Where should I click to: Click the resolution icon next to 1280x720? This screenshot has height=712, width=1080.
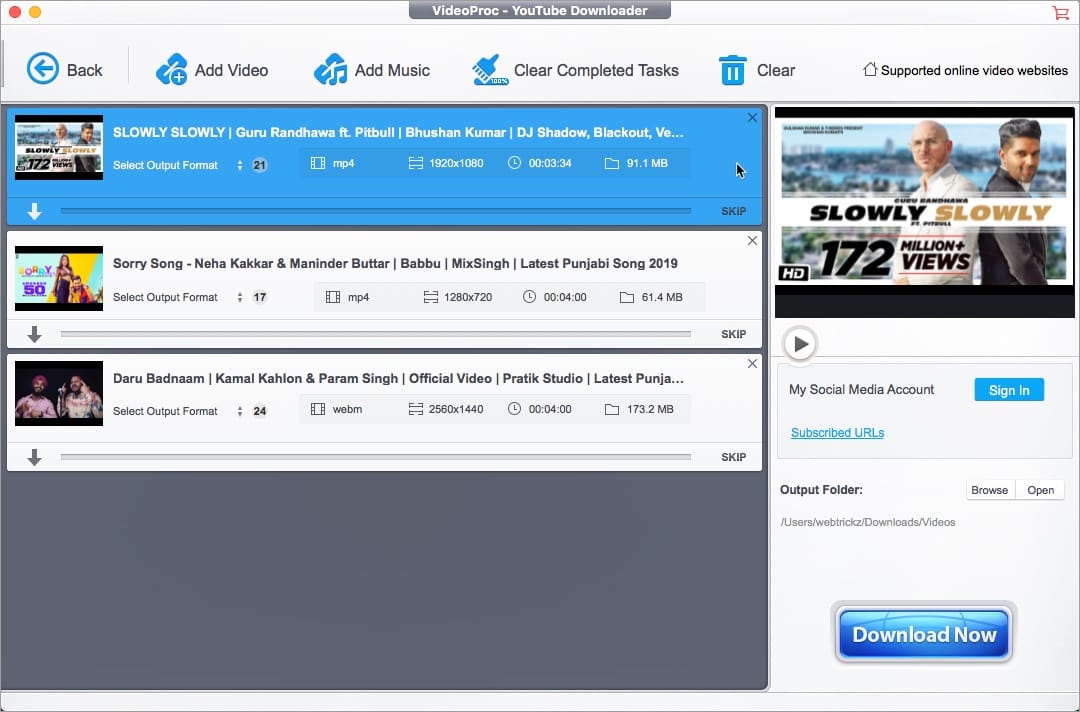click(430, 297)
